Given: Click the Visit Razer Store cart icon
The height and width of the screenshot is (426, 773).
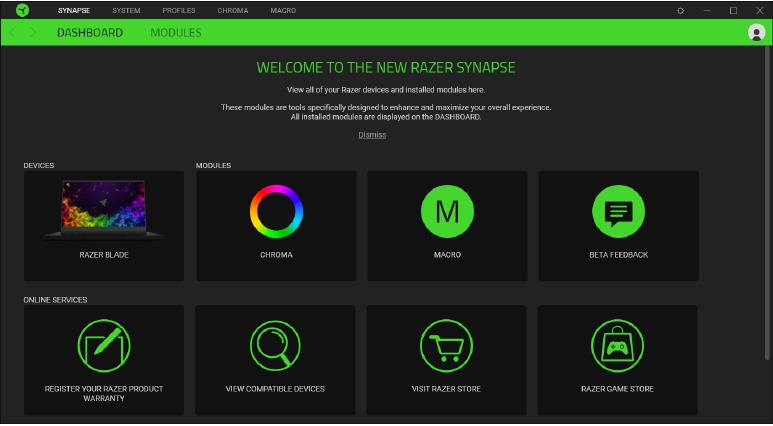Looking at the screenshot, I should click(x=446, y=345).
